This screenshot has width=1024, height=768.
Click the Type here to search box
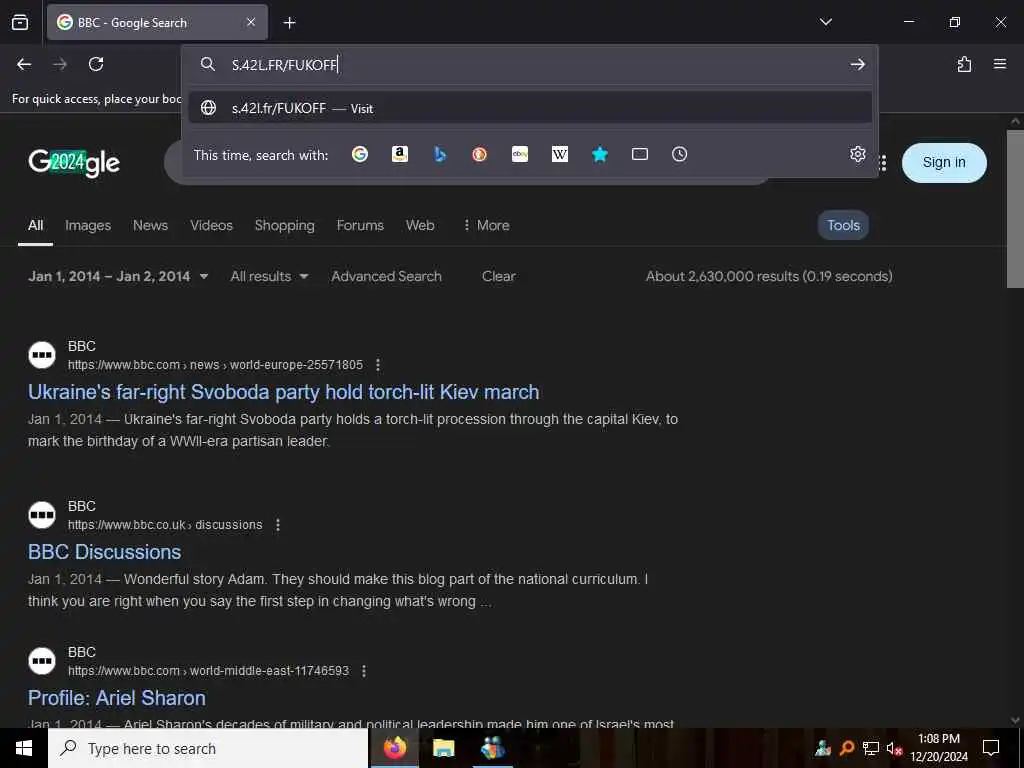tap(208, 748)
